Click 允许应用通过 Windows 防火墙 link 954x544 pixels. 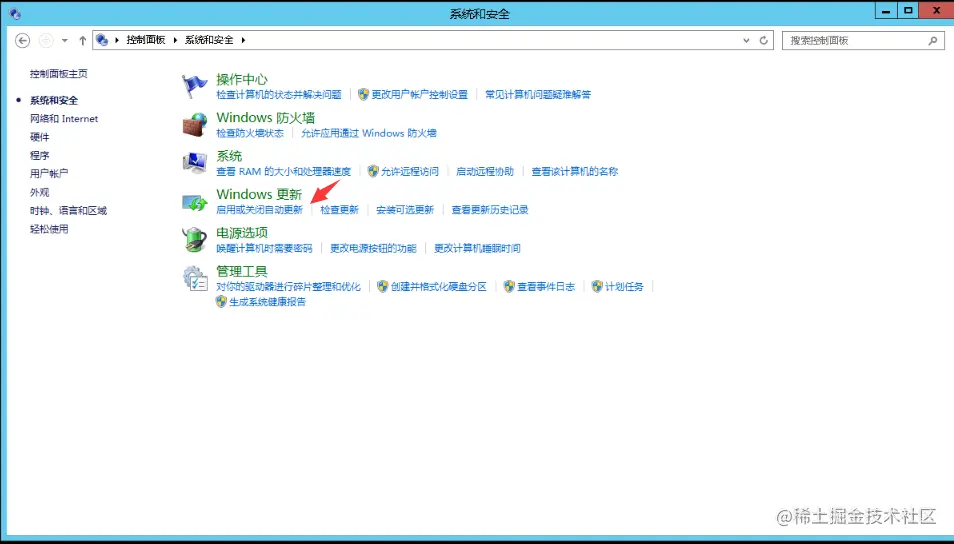coord(369,133)
